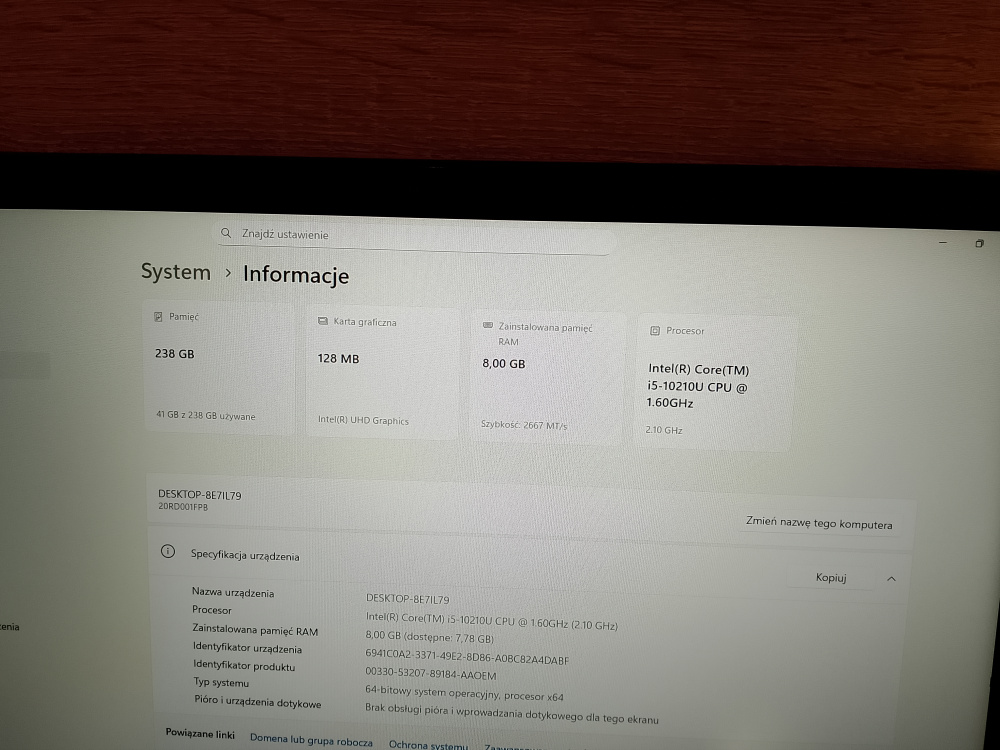Collapse the Specyfikacja urządzenia section chevron
The height and width of the screenshot is (750, 1000).
pos(891,578)
